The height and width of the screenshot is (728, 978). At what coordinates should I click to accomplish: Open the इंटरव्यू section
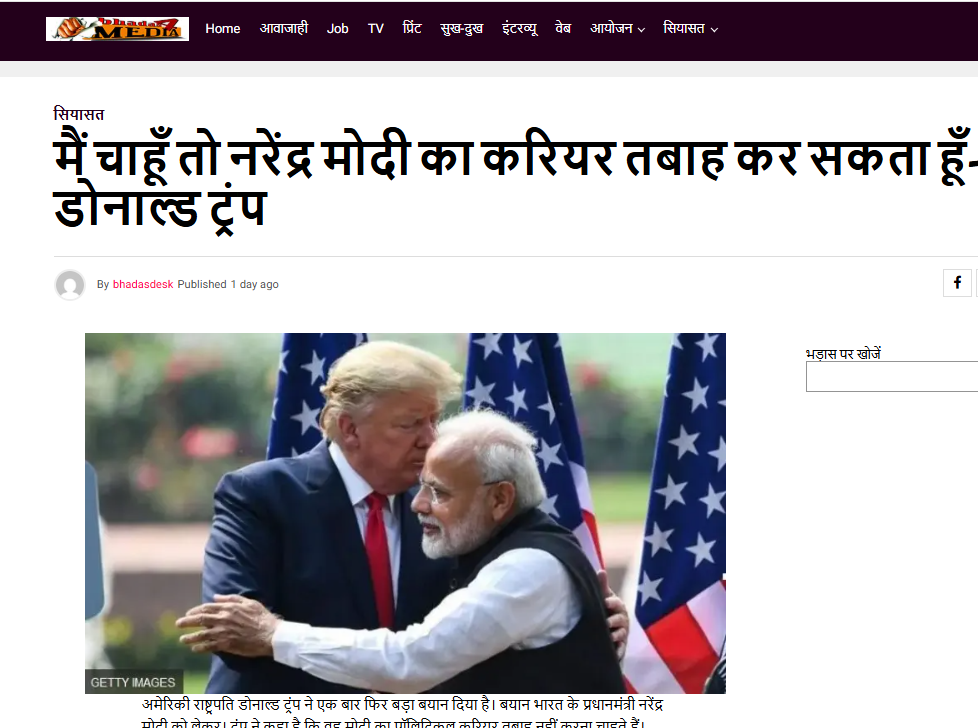click(x=520, y=29)
